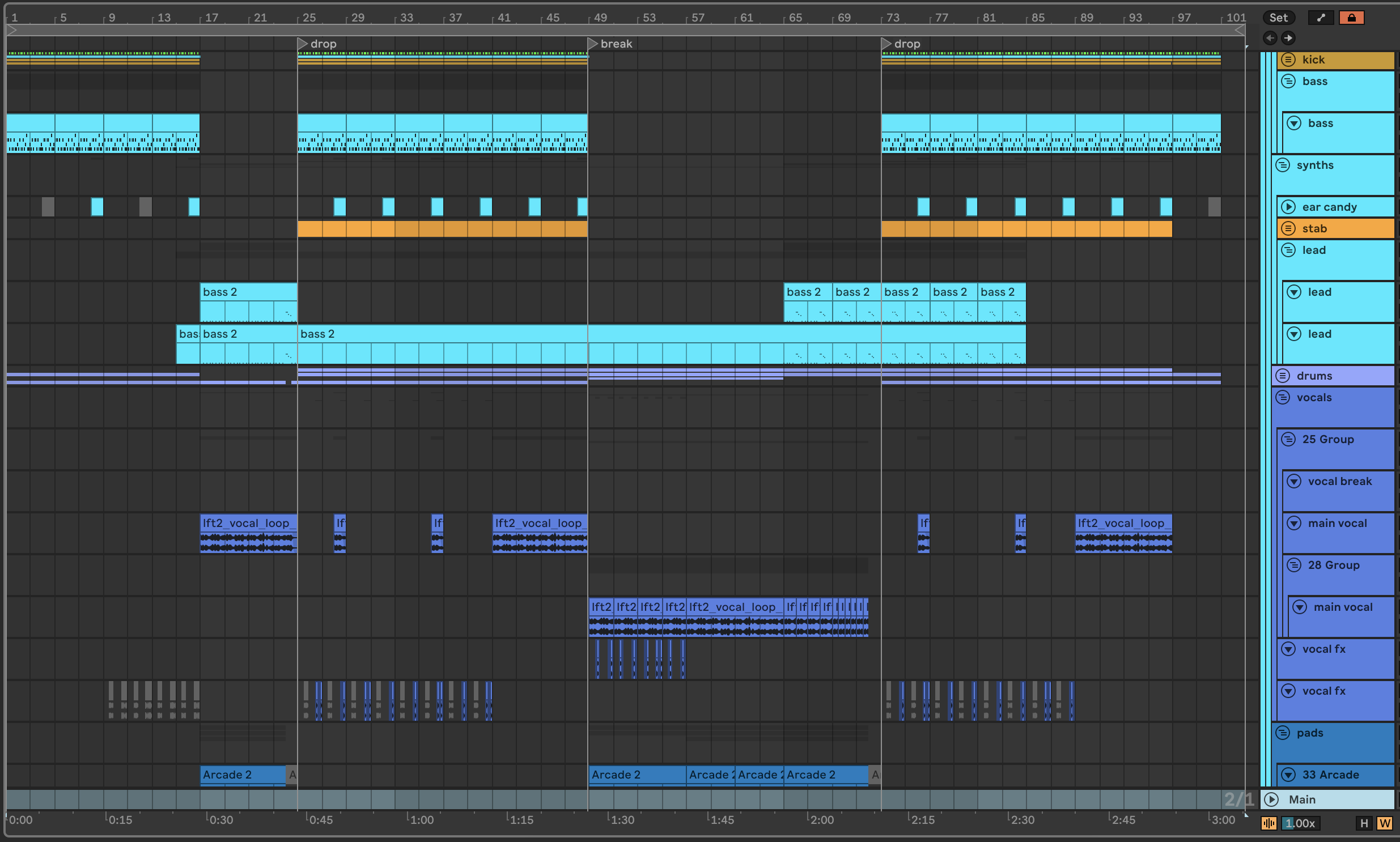The image size is (1400, 842).
Task: Jump to the previous locator
Action: 1270,38
